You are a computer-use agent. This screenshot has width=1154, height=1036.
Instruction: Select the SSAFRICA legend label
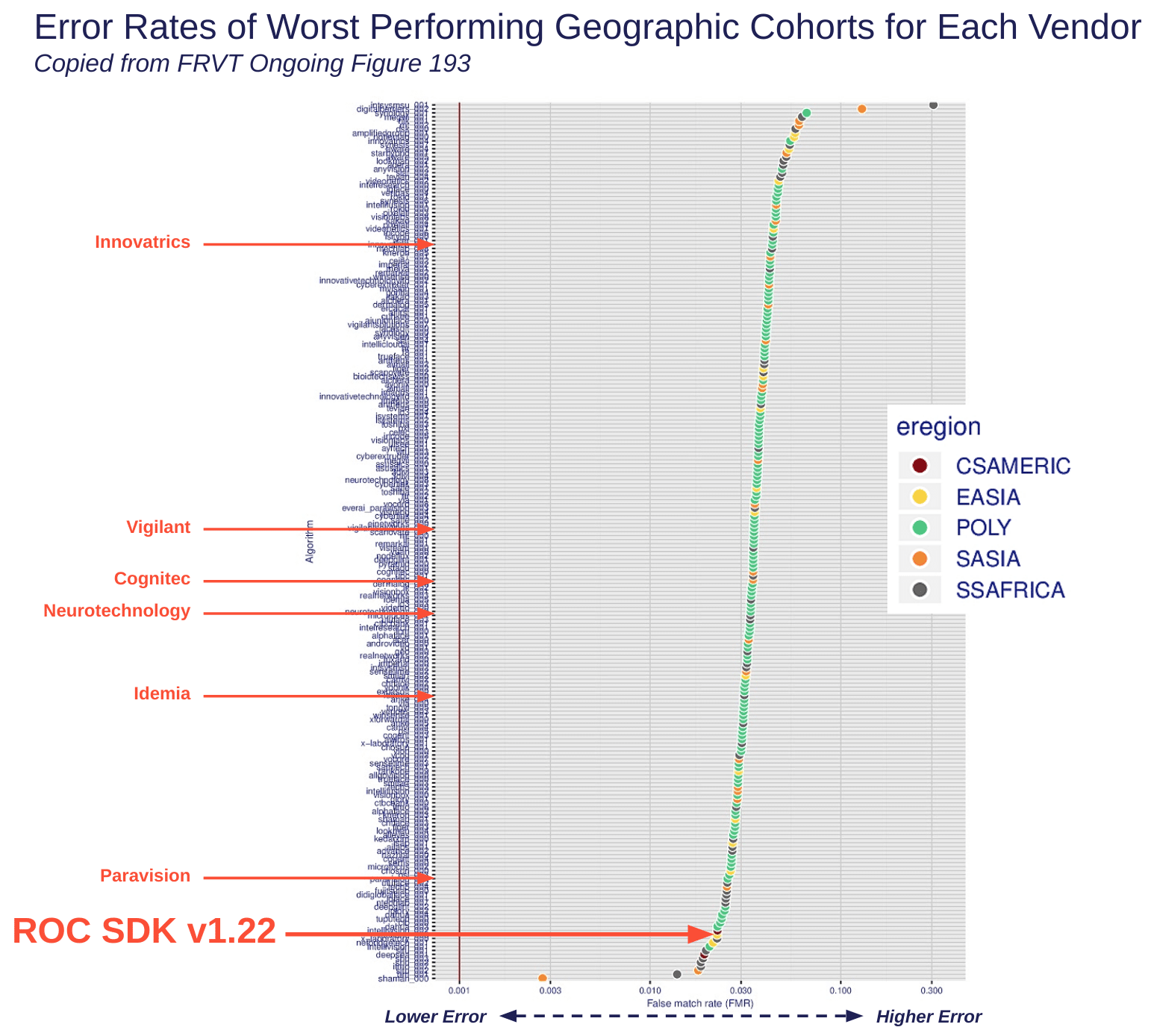1010,590
